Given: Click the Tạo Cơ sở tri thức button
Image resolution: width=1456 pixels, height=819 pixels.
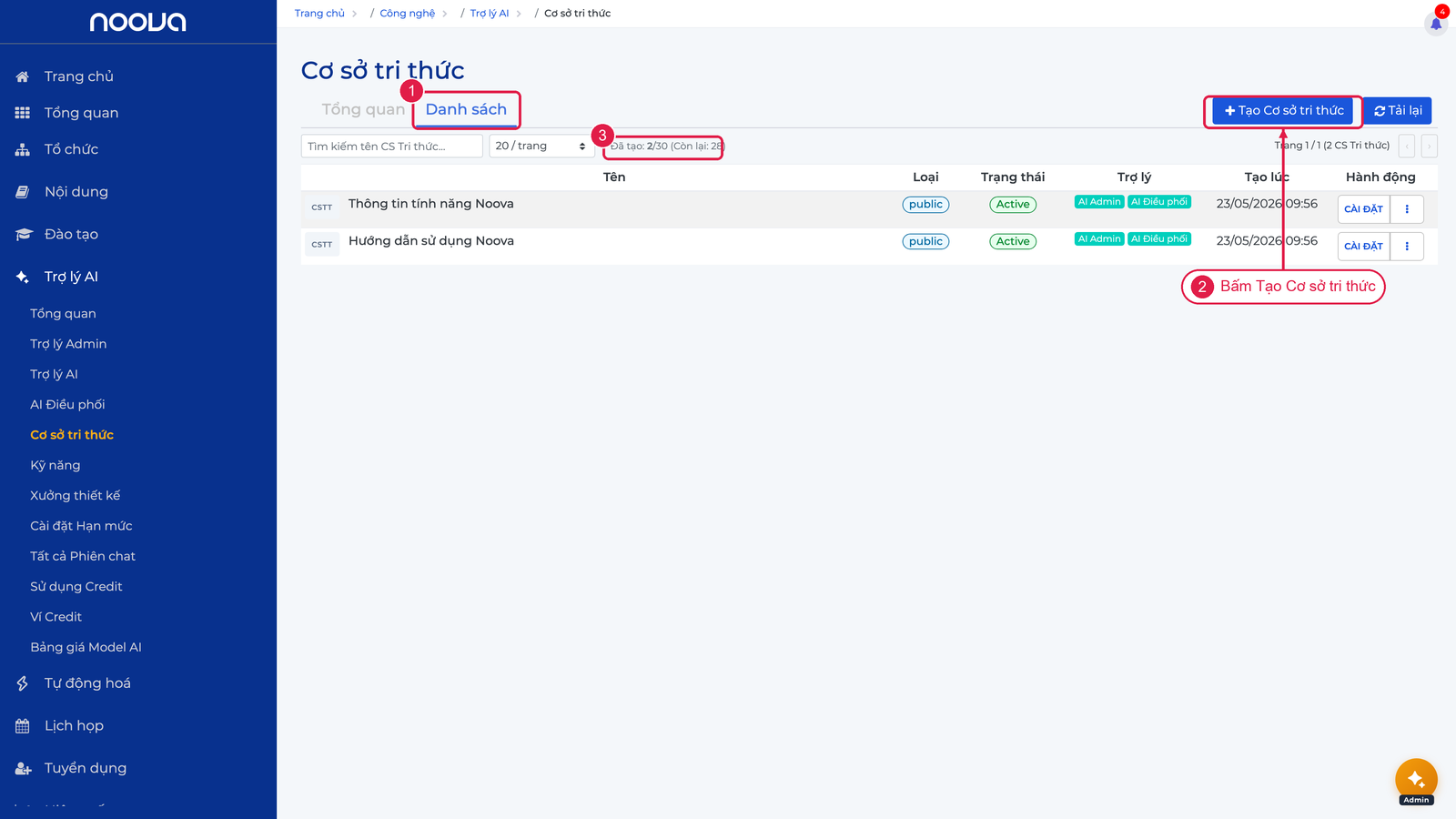Looking at the screenshot, I should pyautogui.click(x=1283, y=111).
